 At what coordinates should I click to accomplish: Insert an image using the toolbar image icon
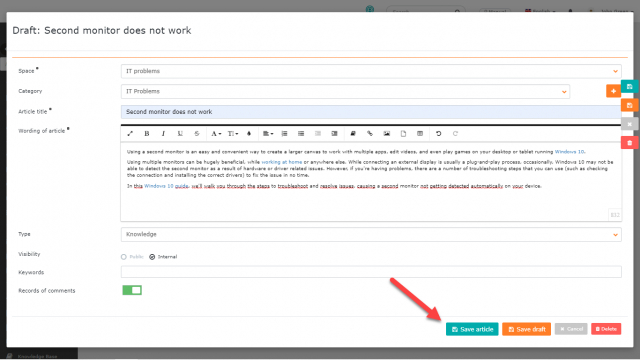387,133
